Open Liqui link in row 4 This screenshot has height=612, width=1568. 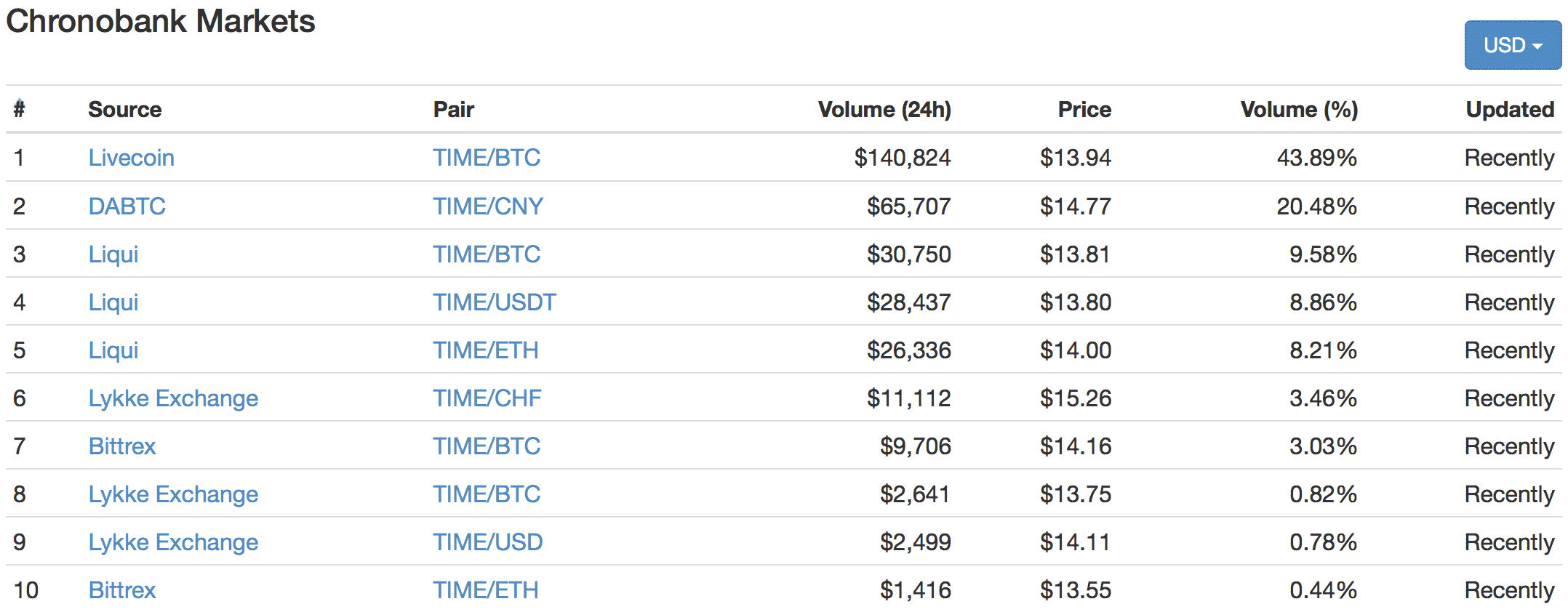113,302
